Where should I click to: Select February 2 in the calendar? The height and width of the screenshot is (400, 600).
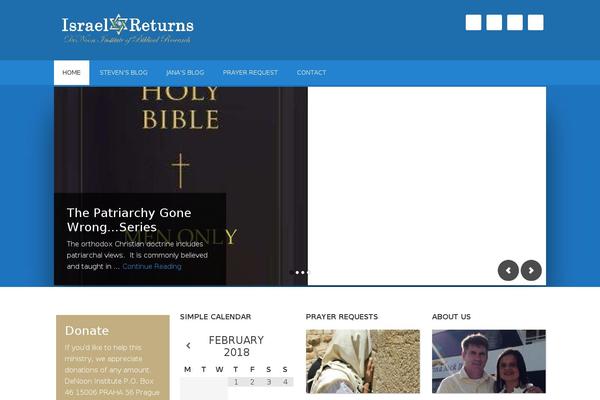pyautogui.click(x=252, y=382)
